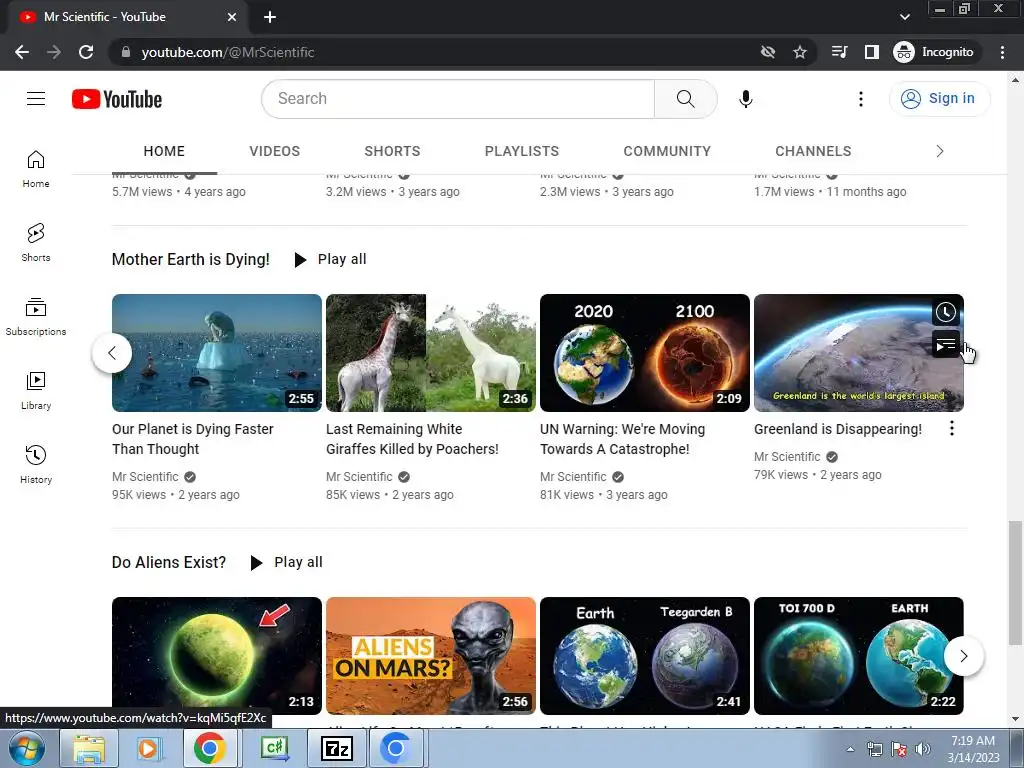Switch to the VIDEOS channel tab

(x=274, y=152)
